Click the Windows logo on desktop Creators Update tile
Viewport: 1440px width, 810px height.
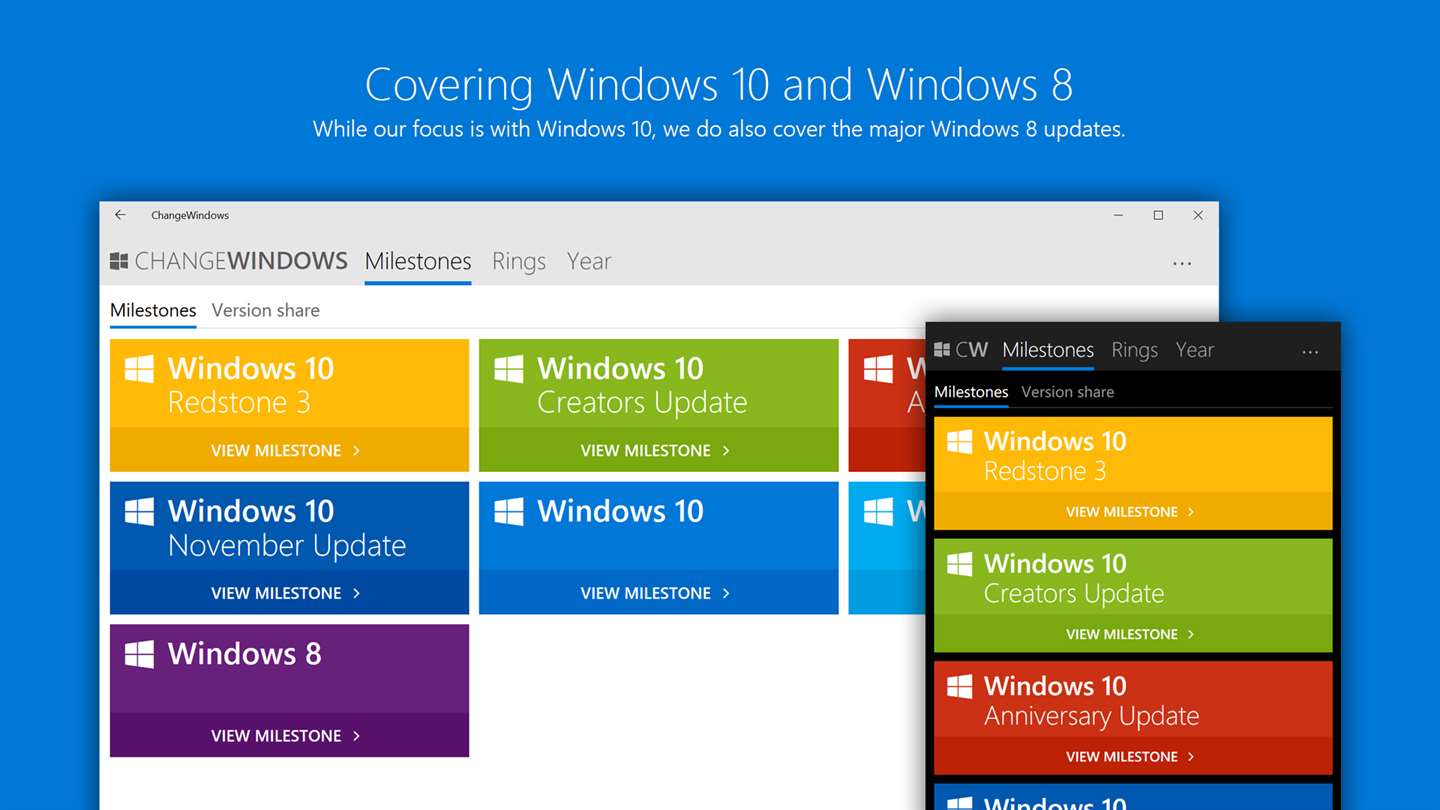(509, 369)
